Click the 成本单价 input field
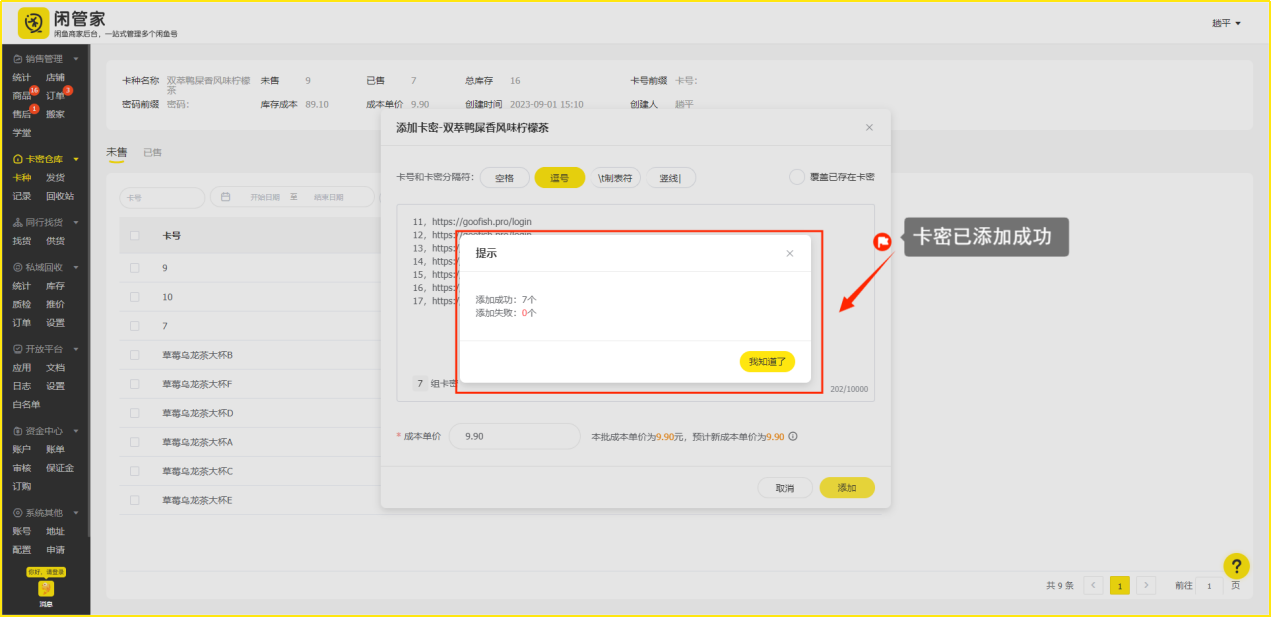This screenshot has width=1271, height=618. tap(514, 437)
